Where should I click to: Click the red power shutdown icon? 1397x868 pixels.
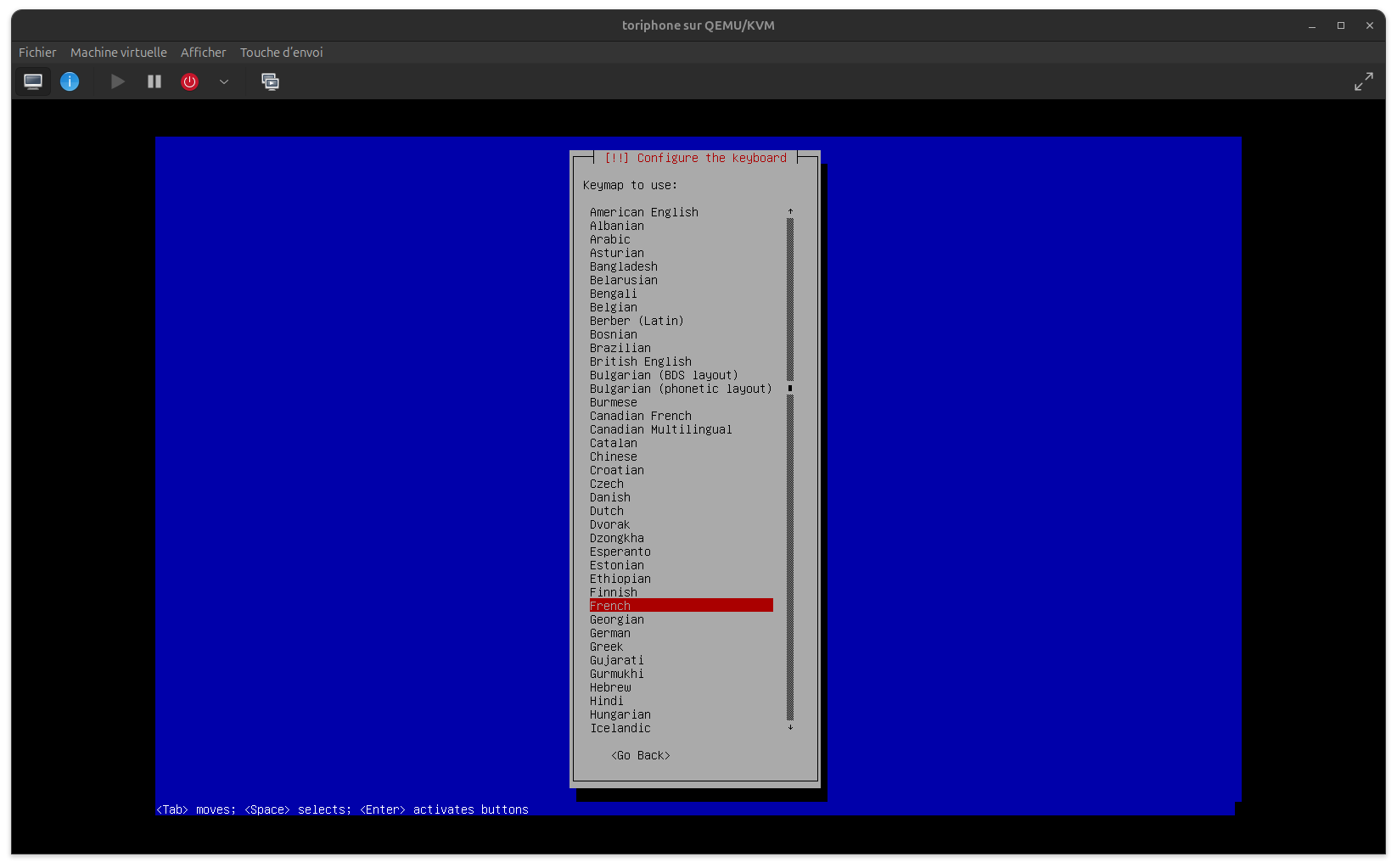click(189, 81)
